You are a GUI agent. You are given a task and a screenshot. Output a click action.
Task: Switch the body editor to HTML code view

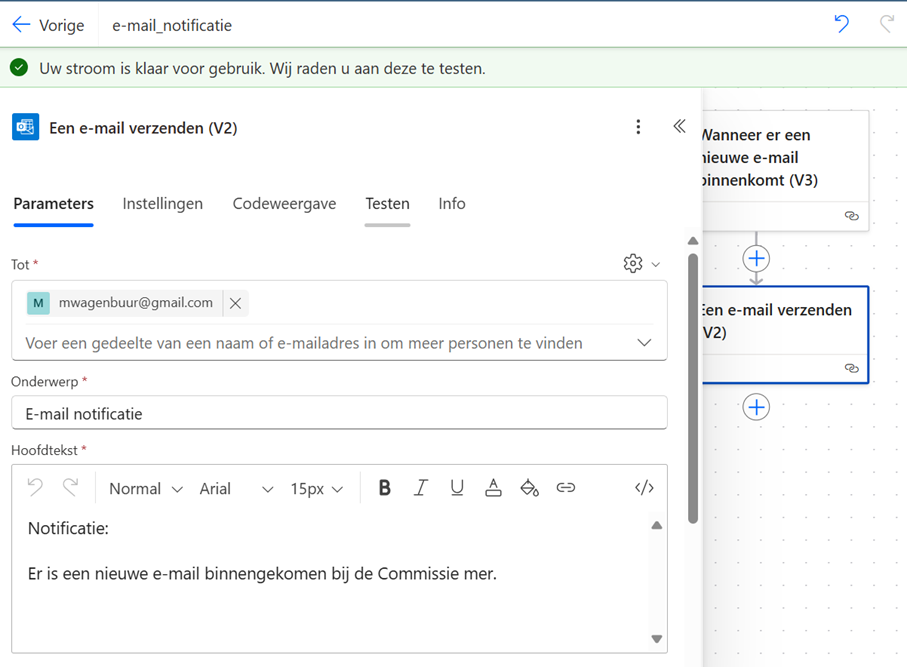coord(644,488)
